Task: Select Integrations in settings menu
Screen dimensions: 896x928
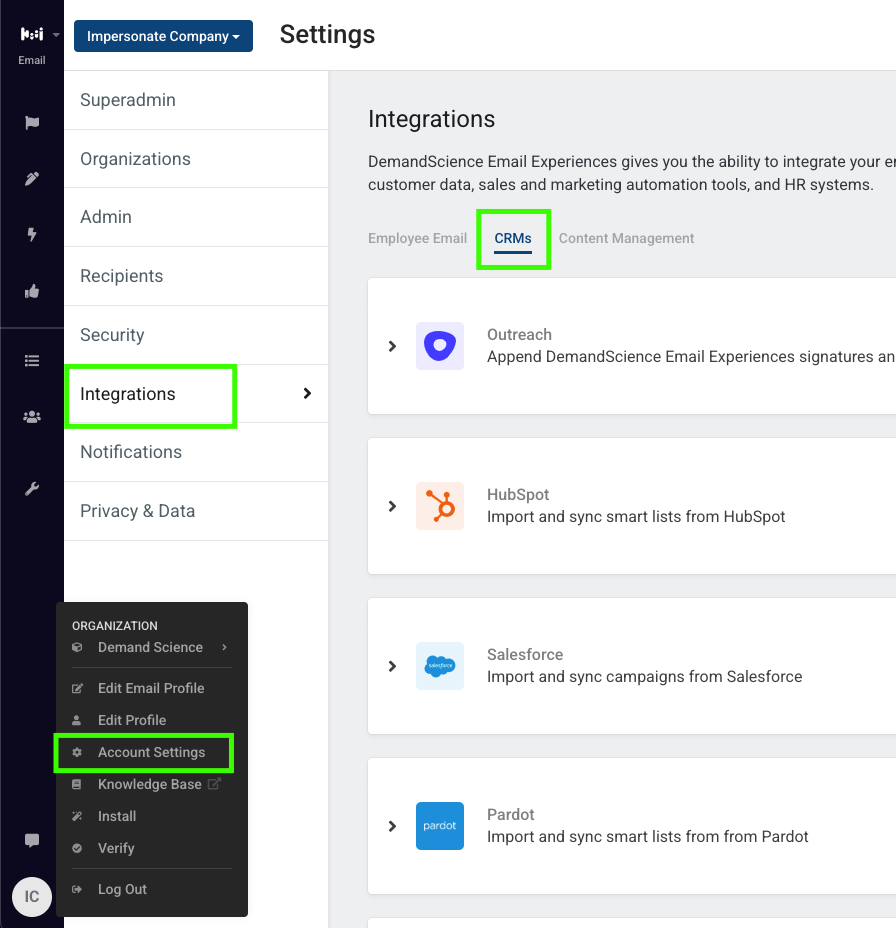Action: click(x=196, y=394)
